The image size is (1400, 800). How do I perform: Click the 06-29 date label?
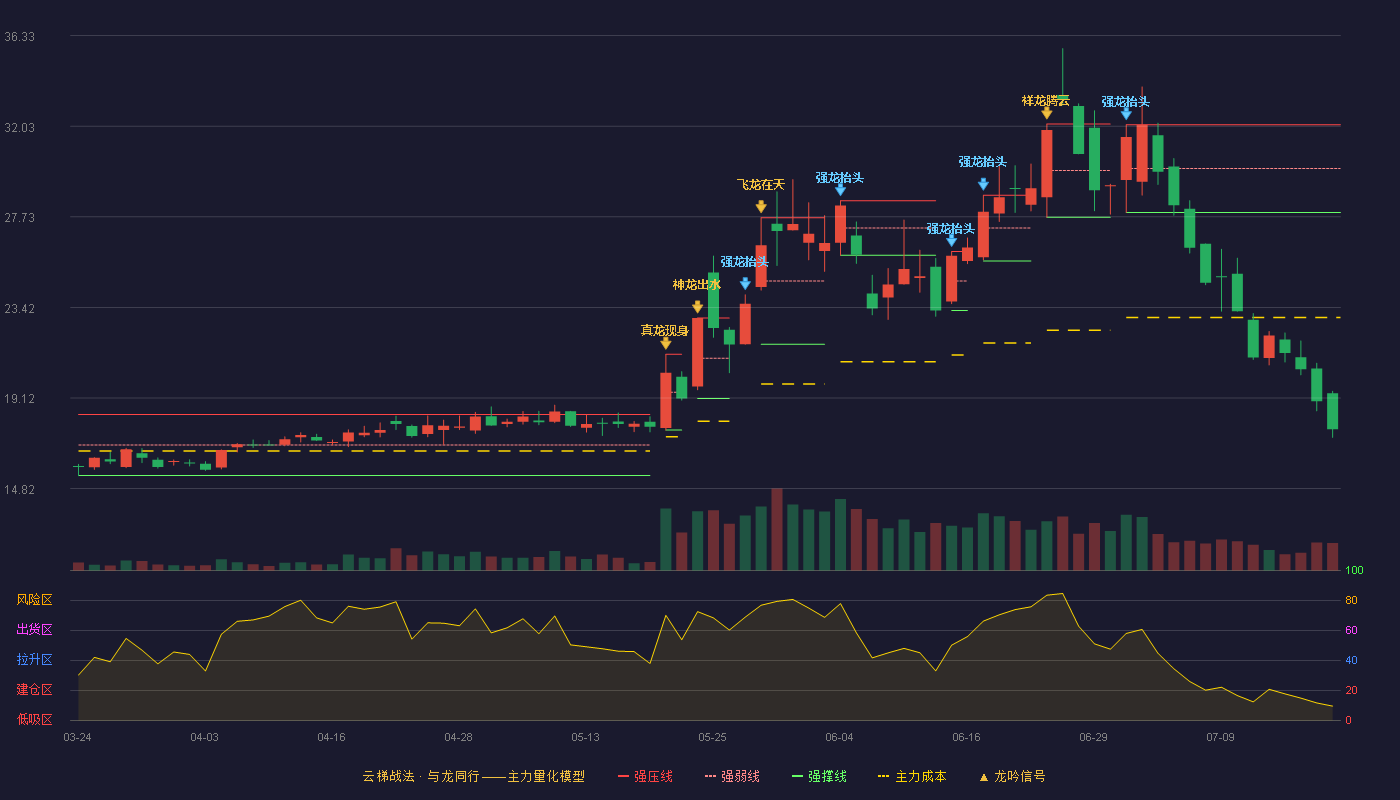tap(1093, 737)
